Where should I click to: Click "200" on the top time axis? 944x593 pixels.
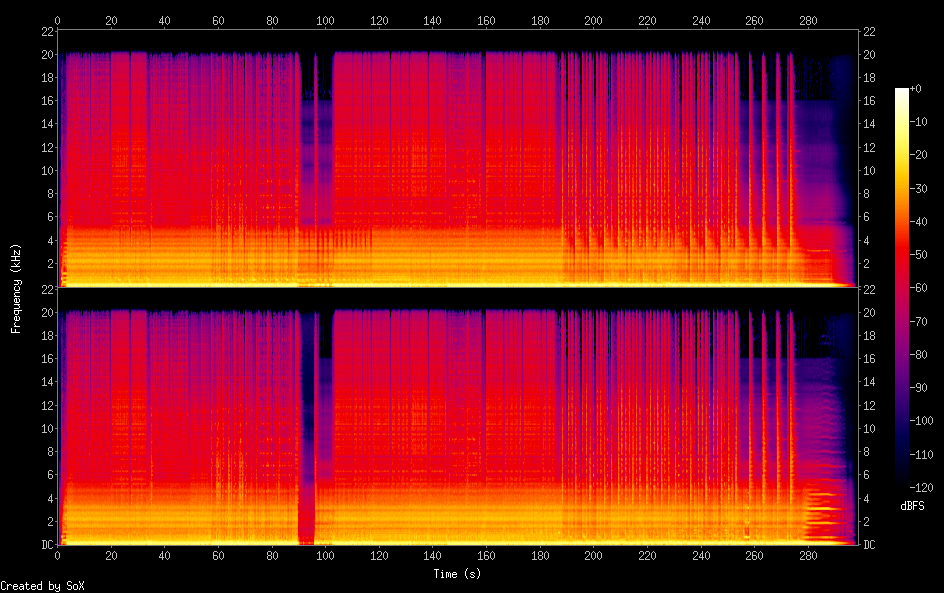[x=593, y=20]
